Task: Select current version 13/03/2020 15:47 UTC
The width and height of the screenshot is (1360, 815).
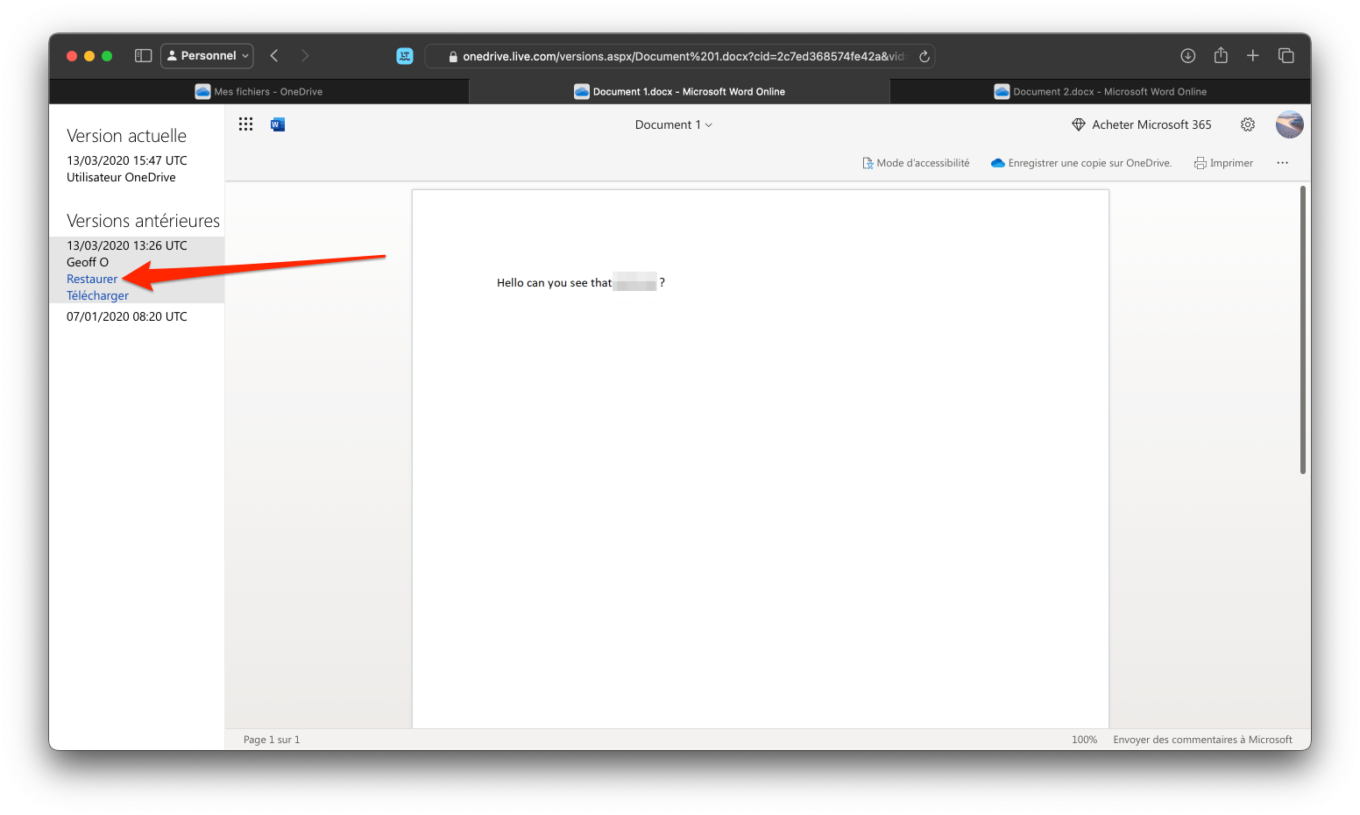Action: (127, 161)
